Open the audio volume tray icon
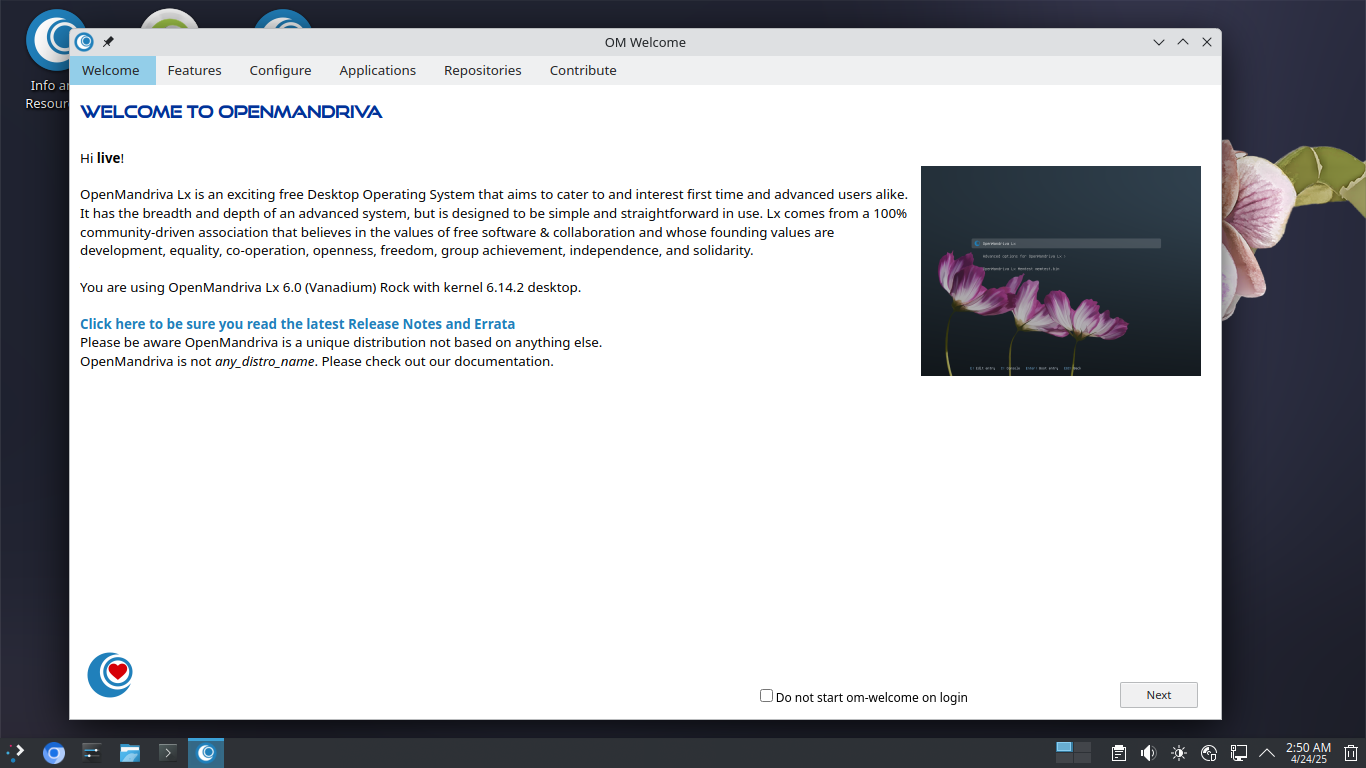1366x768 pixels. [x=1149, y=753]
